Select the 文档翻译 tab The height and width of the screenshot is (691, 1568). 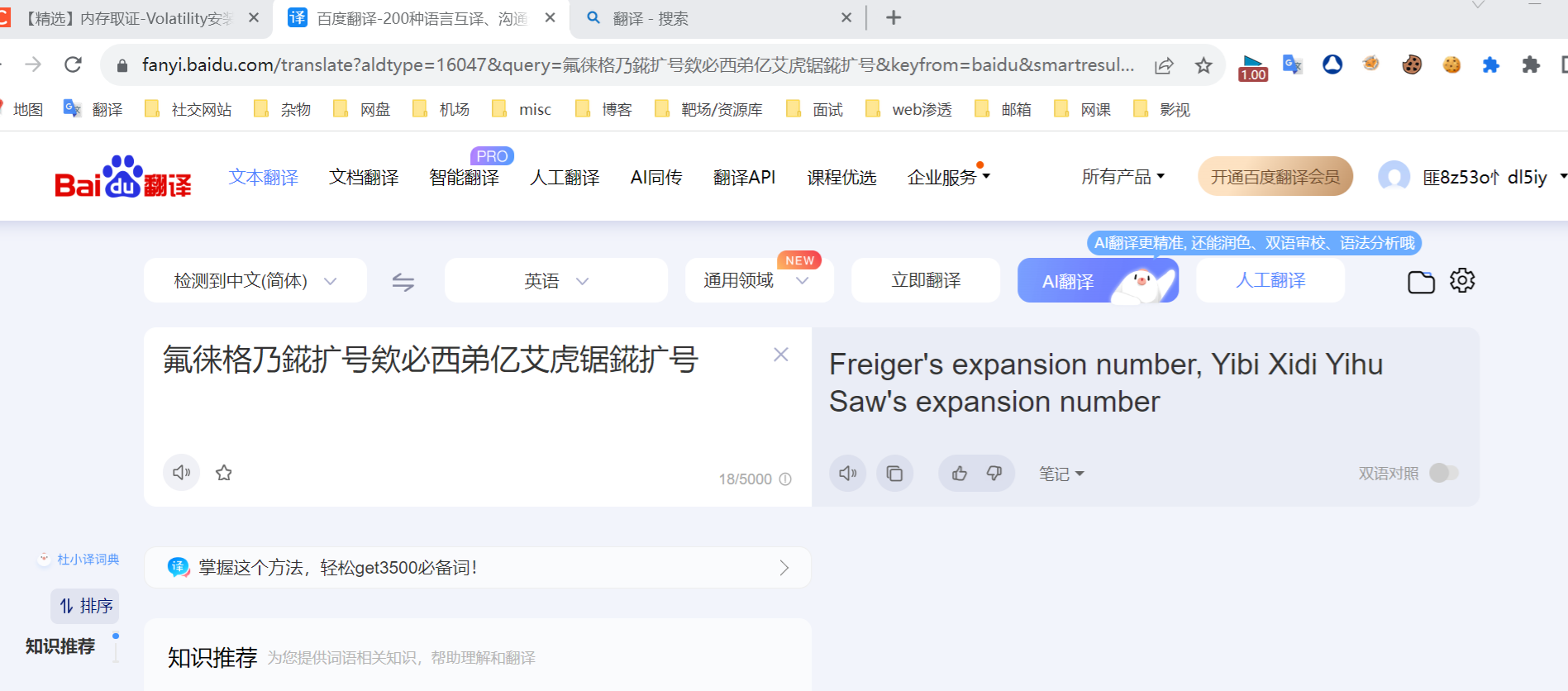[x=364, y=177]
